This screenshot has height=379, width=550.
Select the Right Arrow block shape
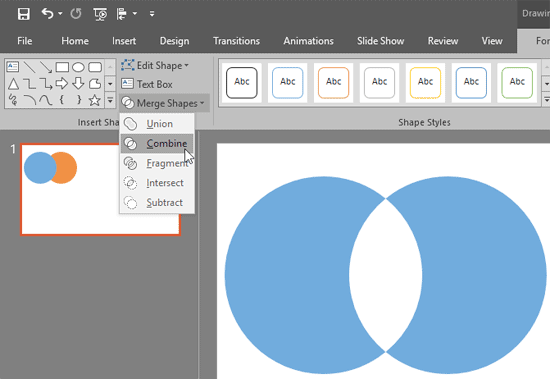click(62, 84)
